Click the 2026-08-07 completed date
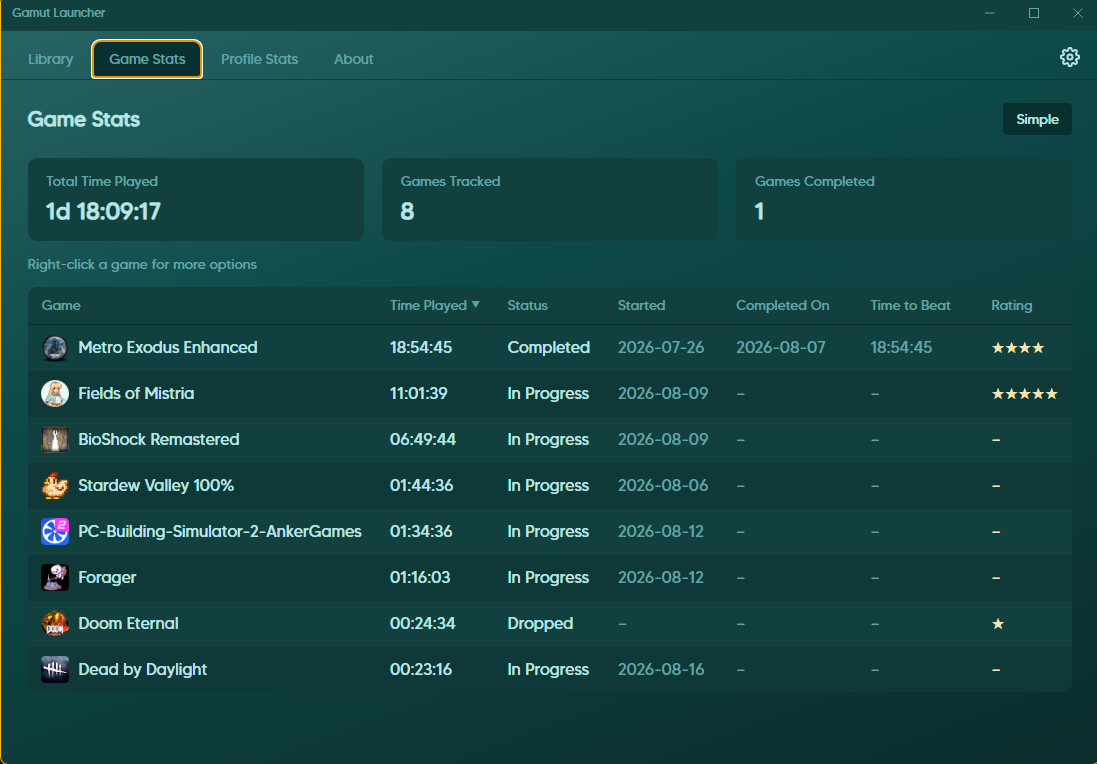 pos(781,348)
